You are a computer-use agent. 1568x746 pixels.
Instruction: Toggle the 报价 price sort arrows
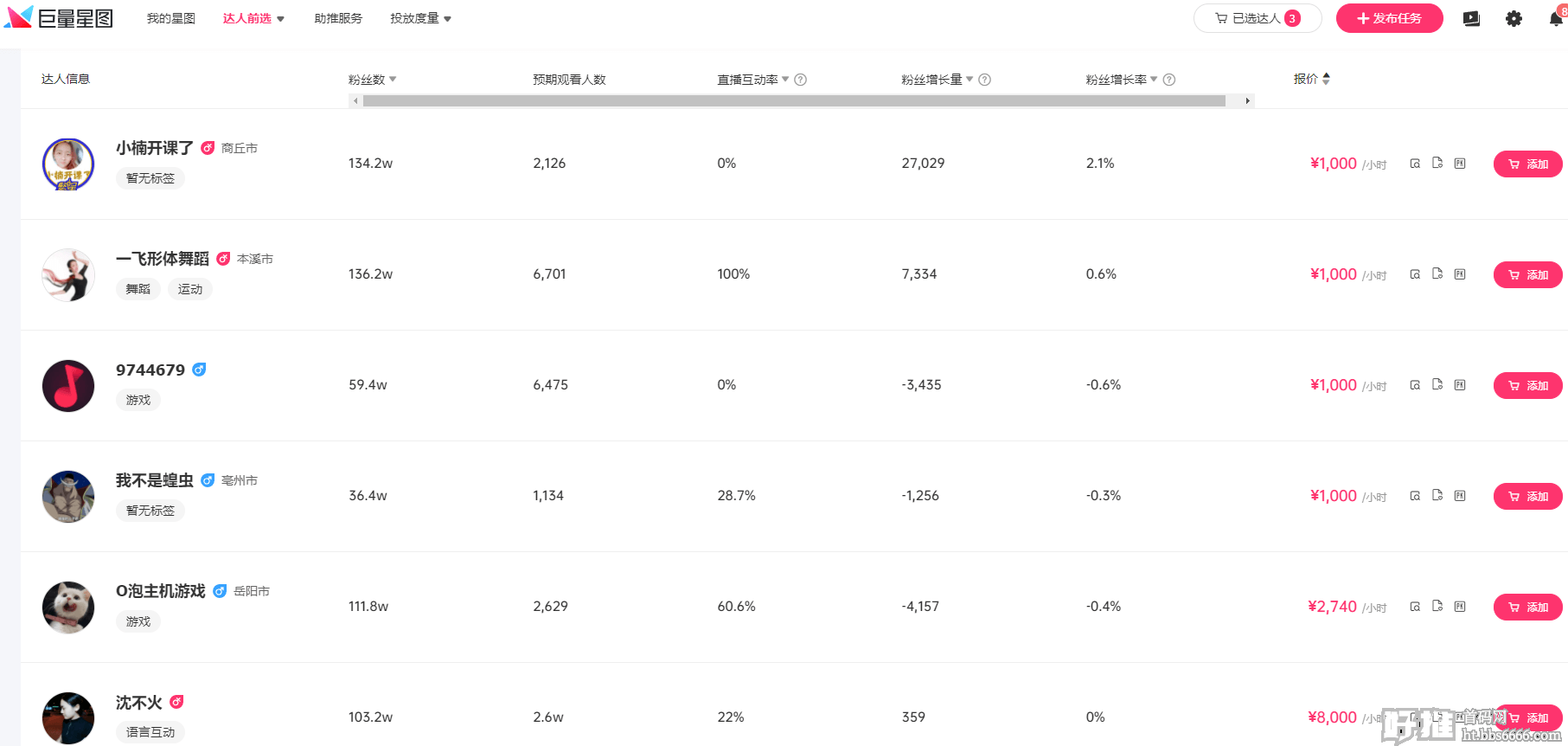[x=1326, y=79]
